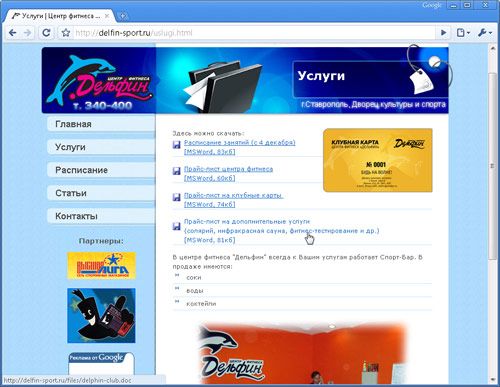500x387 pixels.
Task: Download Расписание занятий (с 4 декабря) link
Action: [x=240, y=143]
